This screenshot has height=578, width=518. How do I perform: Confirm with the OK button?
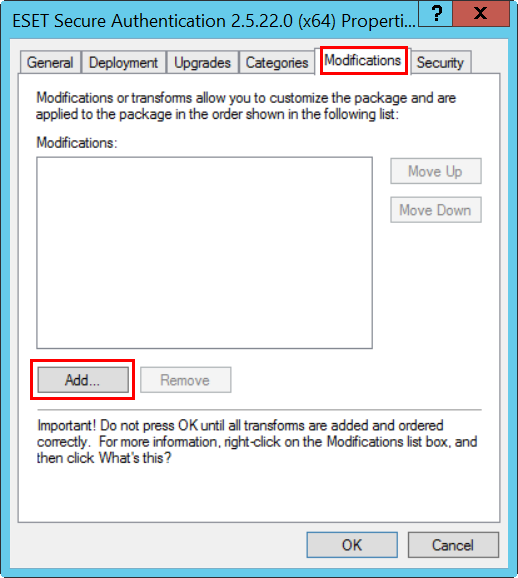coord(352,545)
